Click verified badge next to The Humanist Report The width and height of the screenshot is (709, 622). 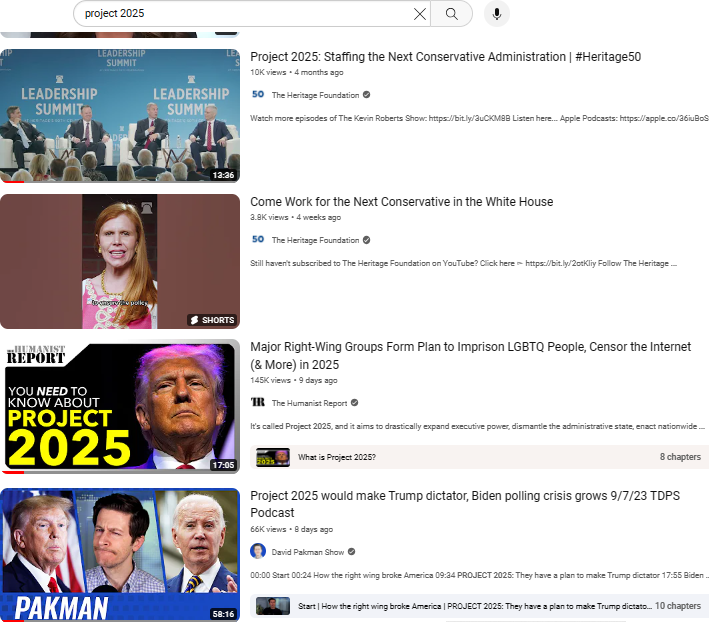[354, 402]
